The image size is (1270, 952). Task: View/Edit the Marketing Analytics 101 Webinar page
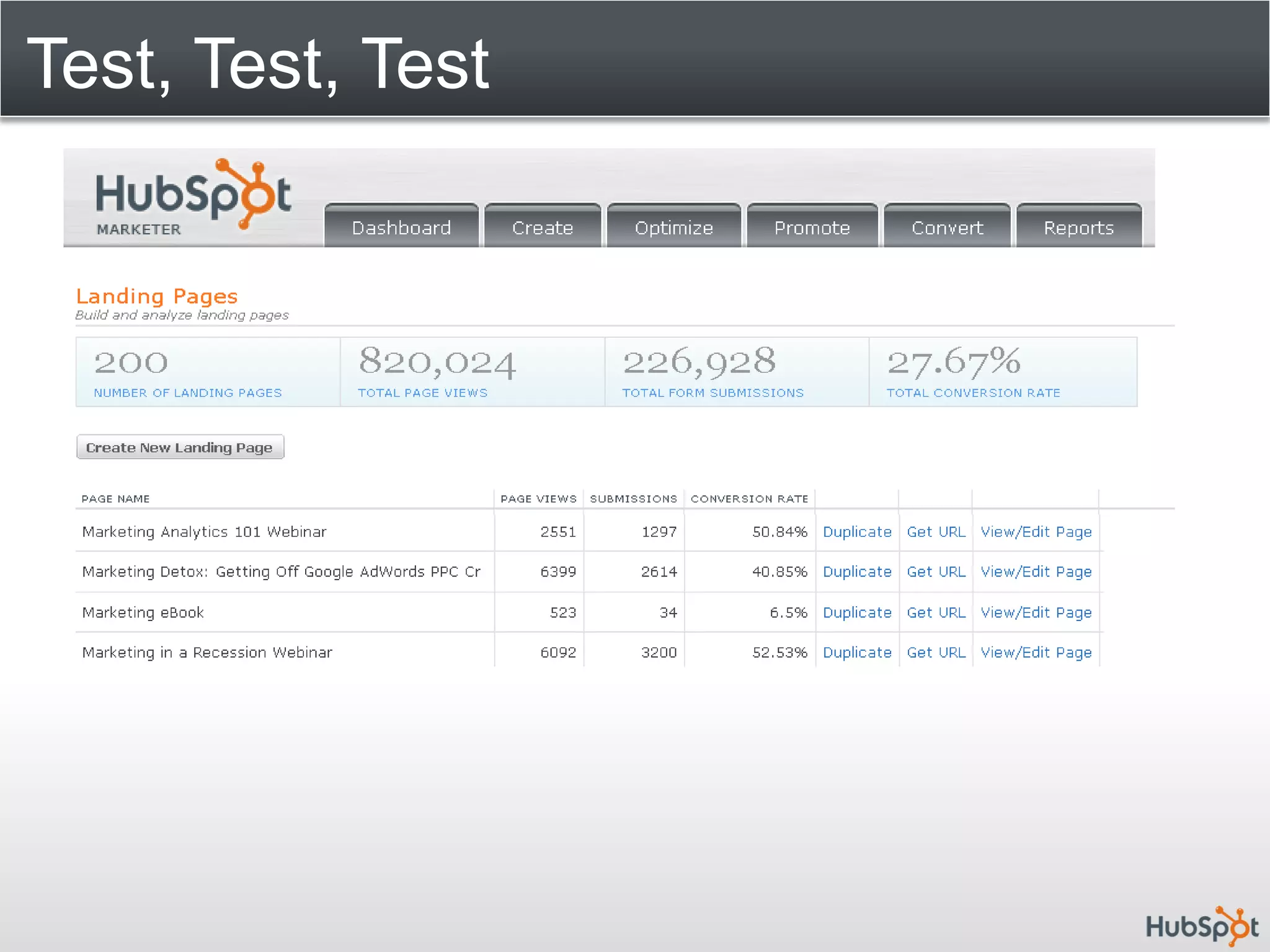(x=1036, y=532)
